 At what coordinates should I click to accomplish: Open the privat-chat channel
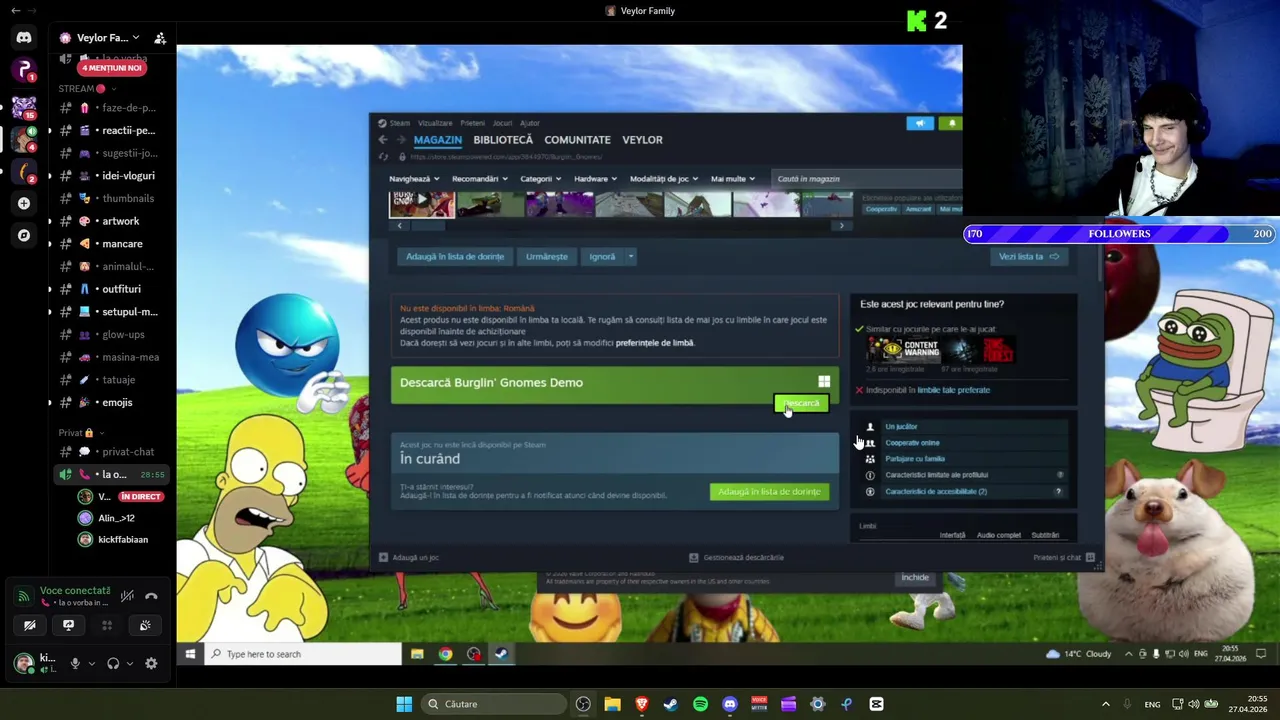point(112,452)
